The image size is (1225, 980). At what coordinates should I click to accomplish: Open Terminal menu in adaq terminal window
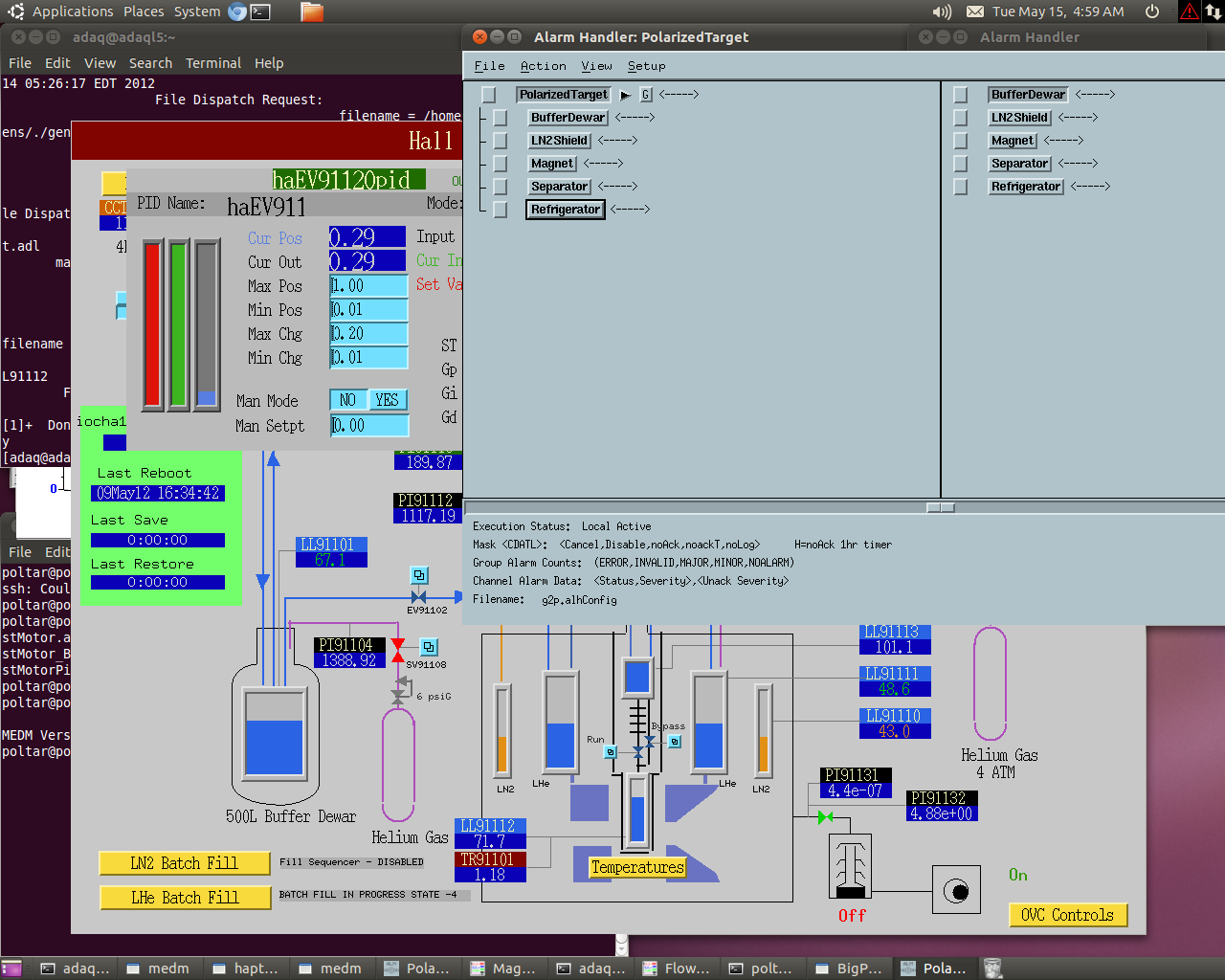point(213,63)
